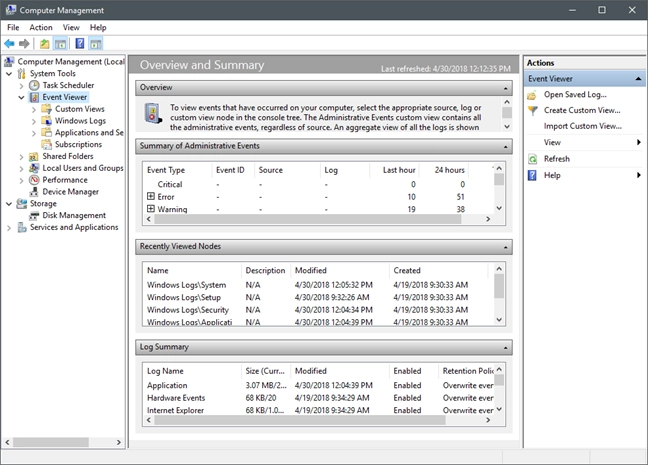Select the Internet Explorer log row
The height and width of the screenshot is (465, 648).
click(318, 410)
